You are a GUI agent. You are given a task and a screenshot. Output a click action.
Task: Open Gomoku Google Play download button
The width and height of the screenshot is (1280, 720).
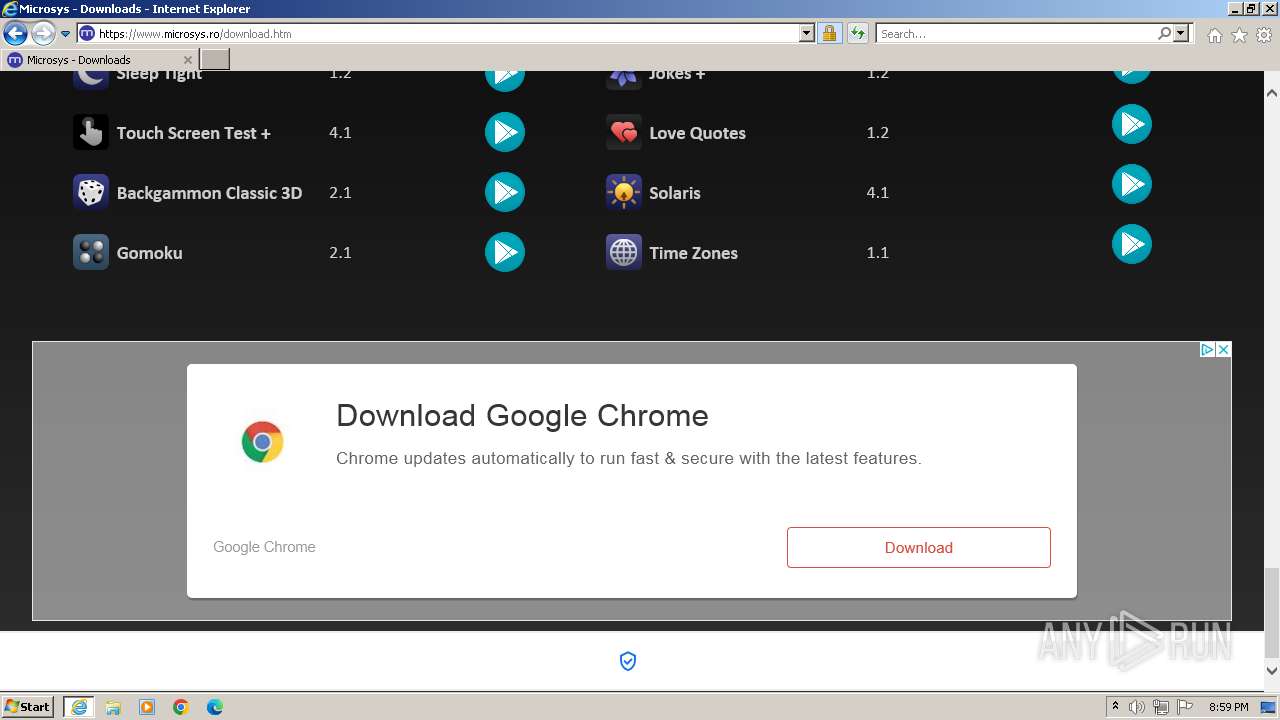pyautogui.click(x=505, y=252)
